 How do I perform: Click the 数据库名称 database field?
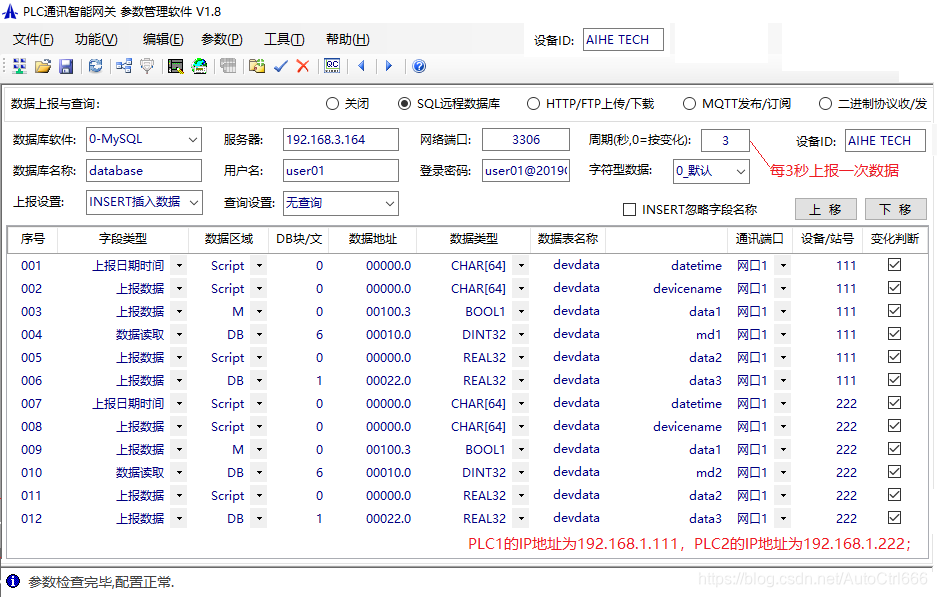coord(144,171)
